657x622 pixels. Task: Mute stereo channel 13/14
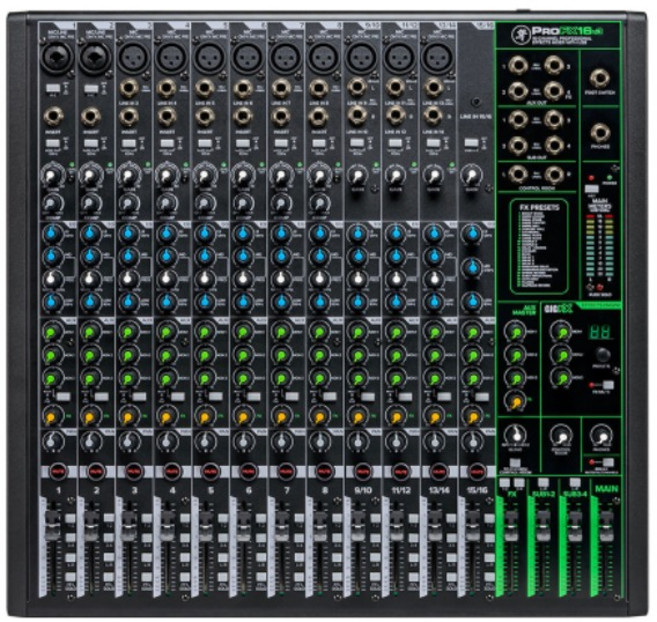coord(438,472)
